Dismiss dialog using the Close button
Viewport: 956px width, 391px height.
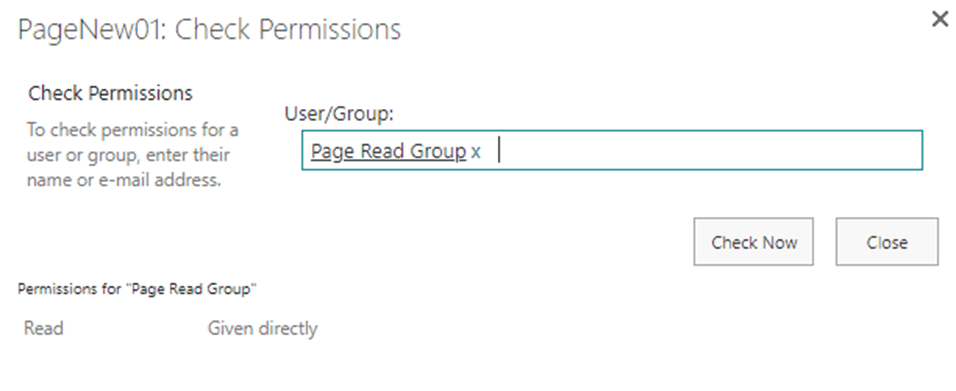886,242
